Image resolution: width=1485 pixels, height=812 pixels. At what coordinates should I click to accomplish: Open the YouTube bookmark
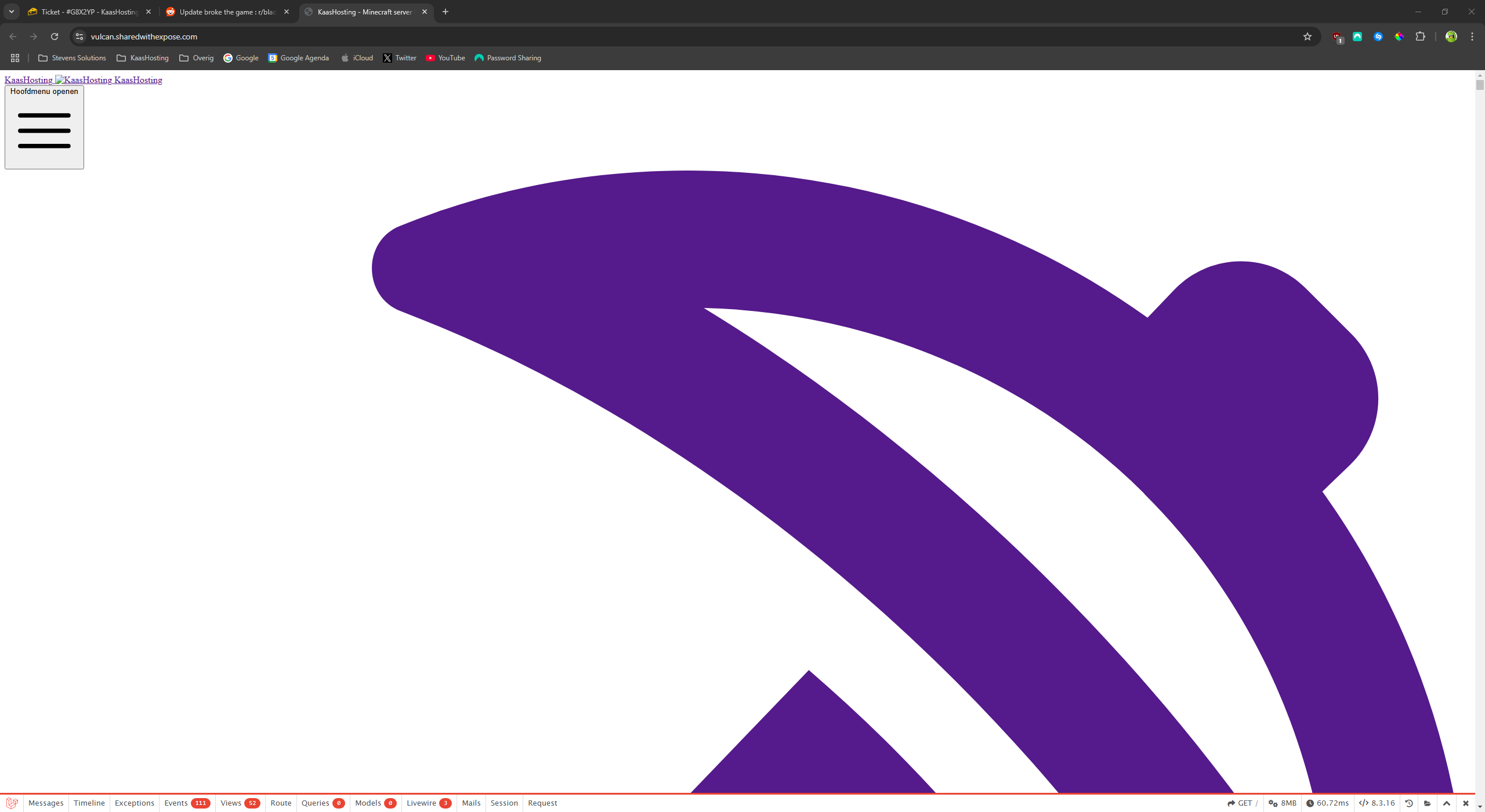[x=445, y=58]
